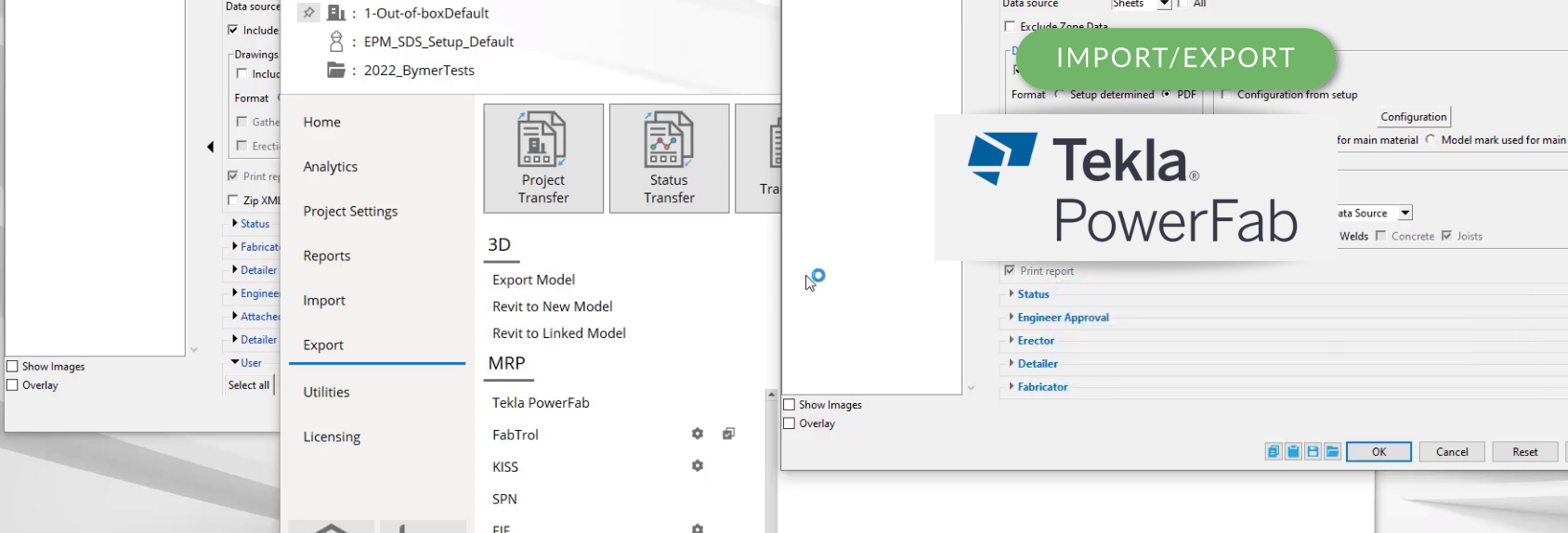Image resolution: width=1568 pixels, height=533 pixels.
Task: Open the Status Transfer tile
Action: click(669, 158)
